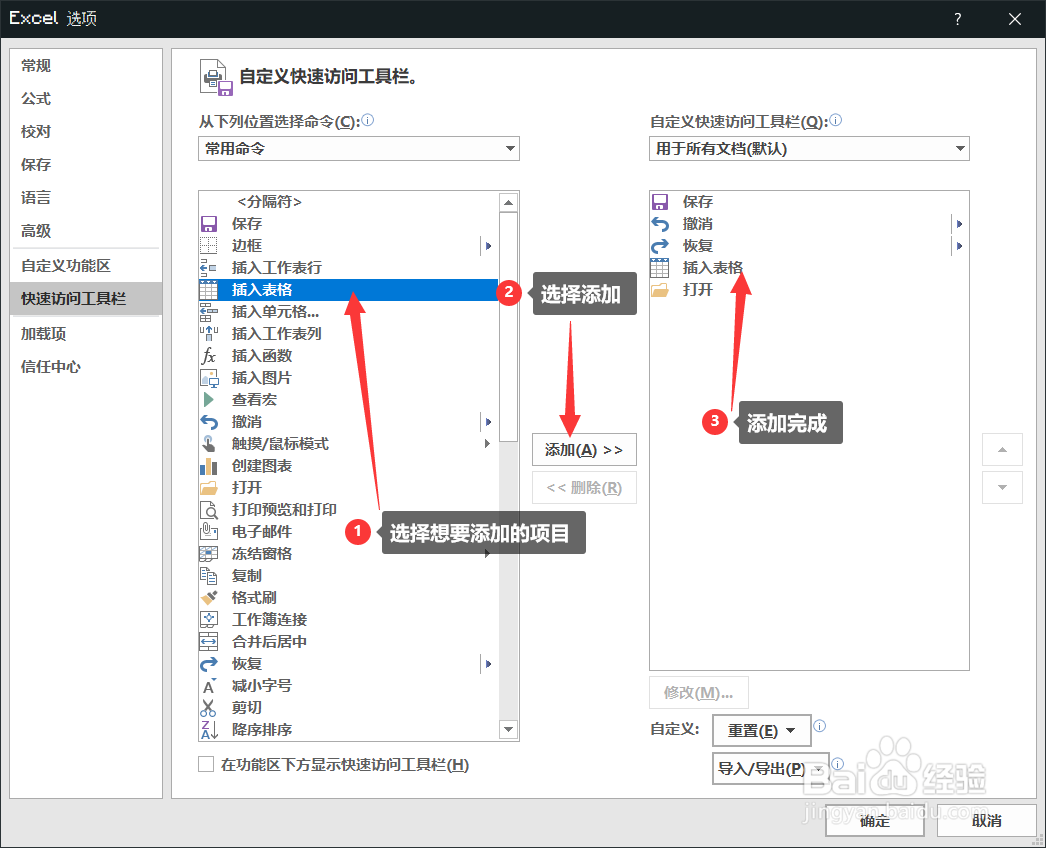
Task: Click the 打开 folder icon in commands list
Action: pos(208,488)
